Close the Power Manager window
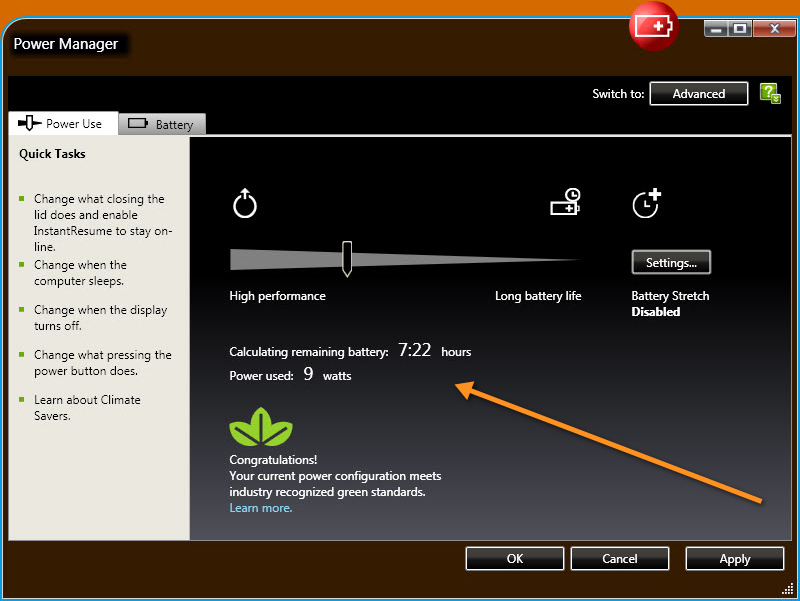This screenshot has height=601, width=800. point(774,29)
